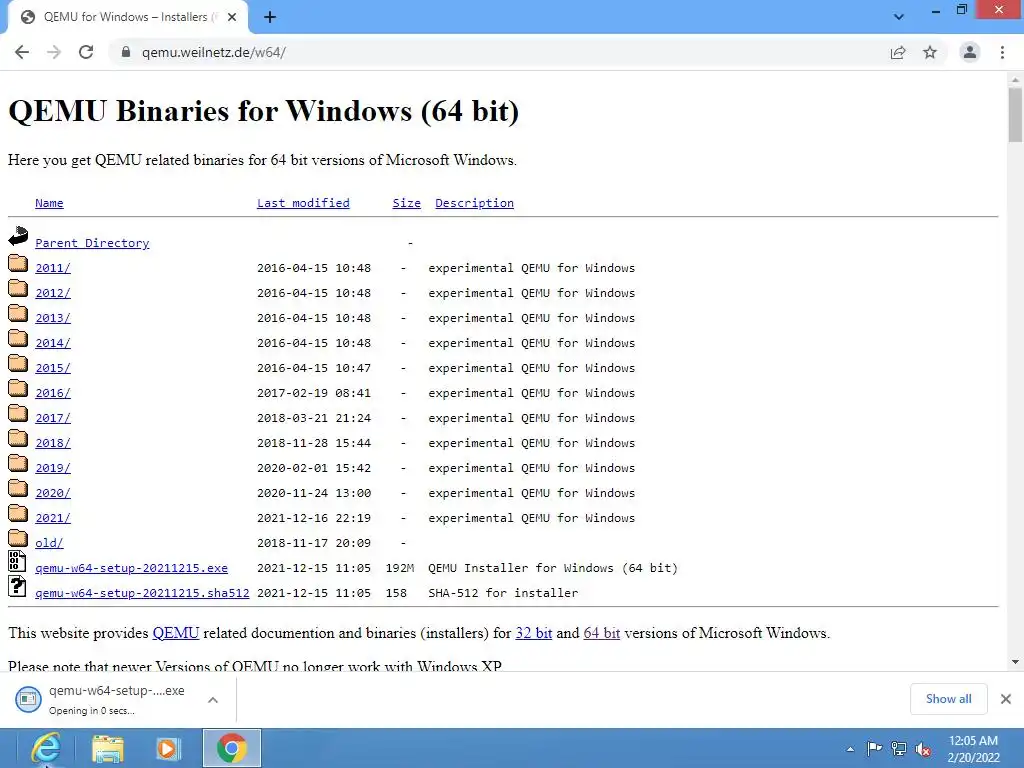Click 'QEMU Binaries for Windows (64 bit)' heading
The height and width of the screenshot is (768, 1024).
[x=263, y=111]
